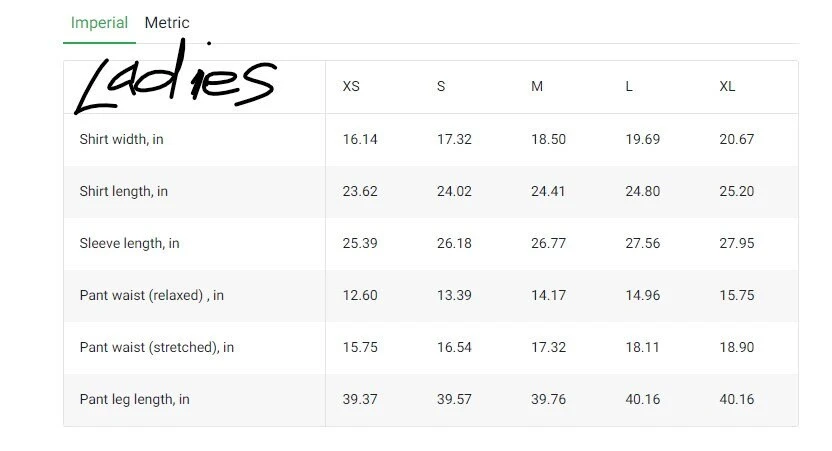The image size is (832, 451).
Task: Click XS shirt width value 16.14
Action: [x=360, y=140]
